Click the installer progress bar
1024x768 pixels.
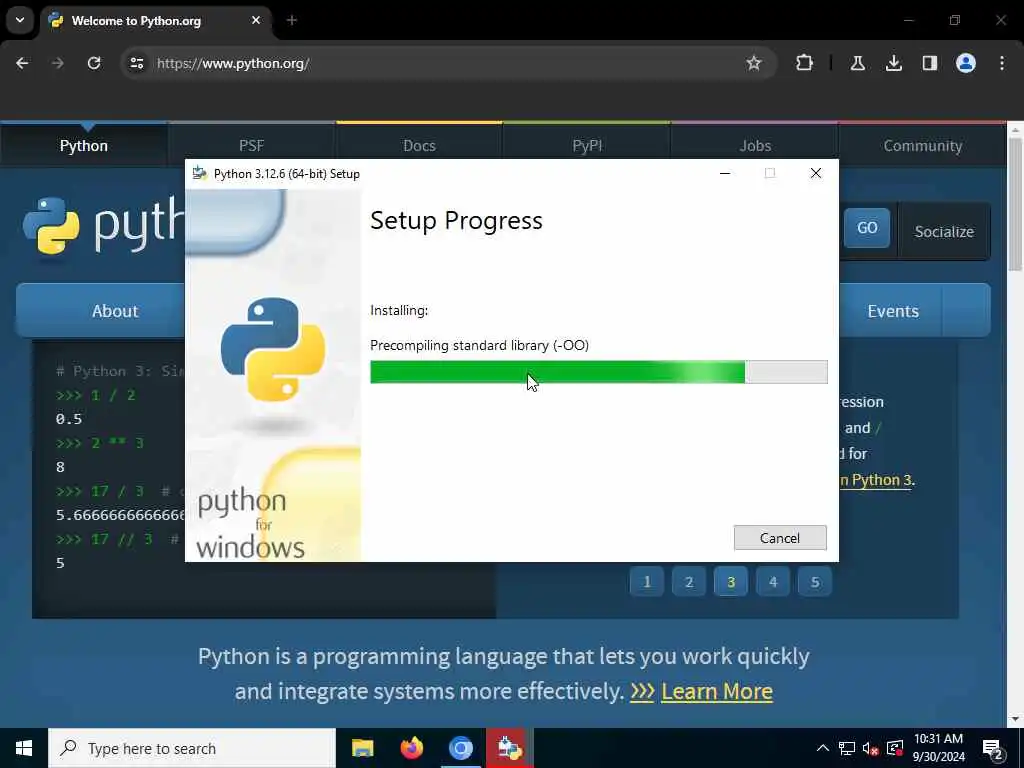[x=599, y=372]
